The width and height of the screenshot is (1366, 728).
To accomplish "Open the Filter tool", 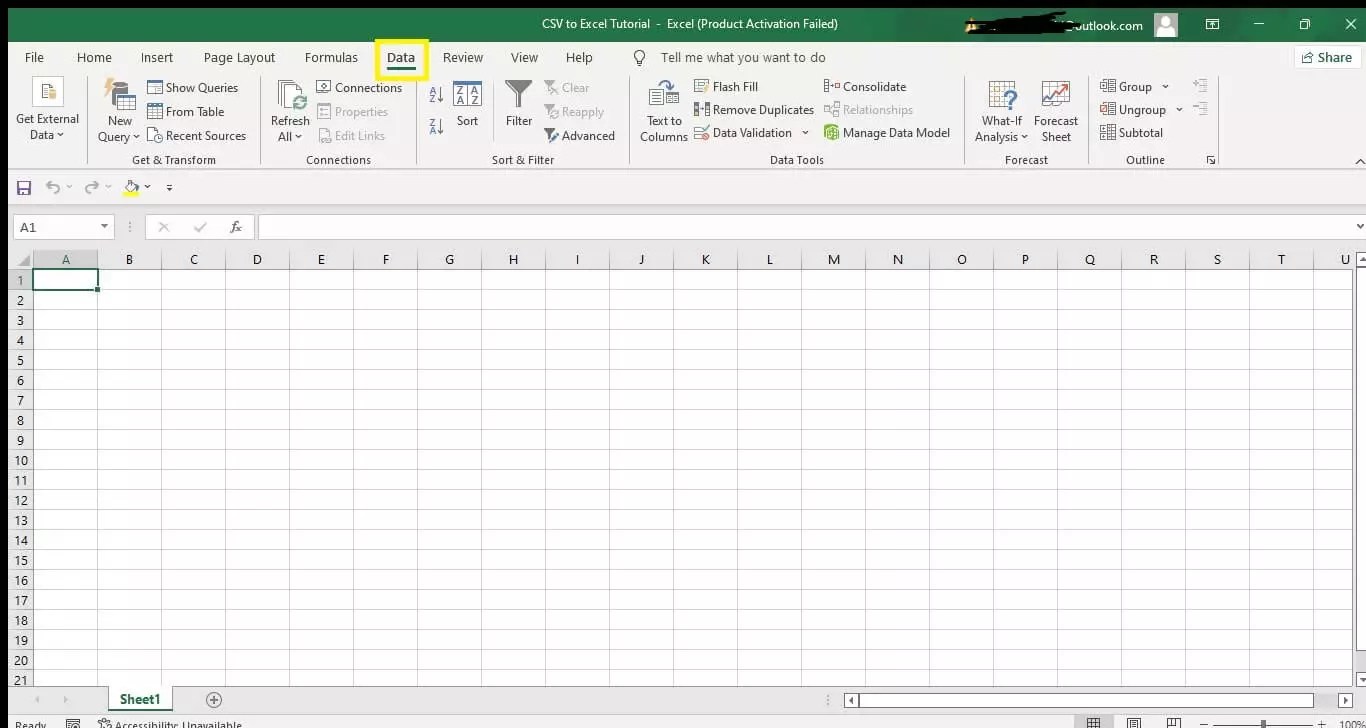I will pos(518,105).
